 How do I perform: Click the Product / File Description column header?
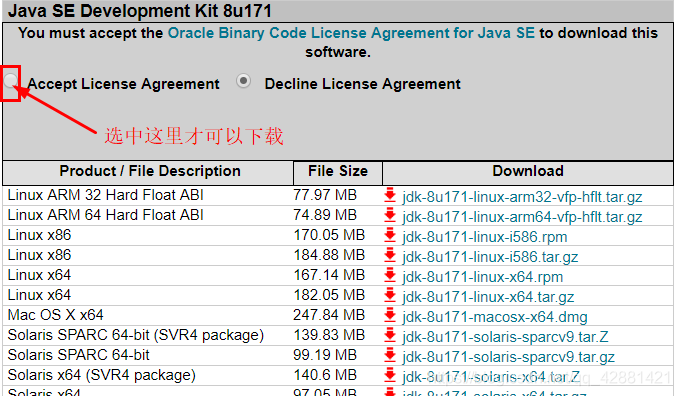148,173
